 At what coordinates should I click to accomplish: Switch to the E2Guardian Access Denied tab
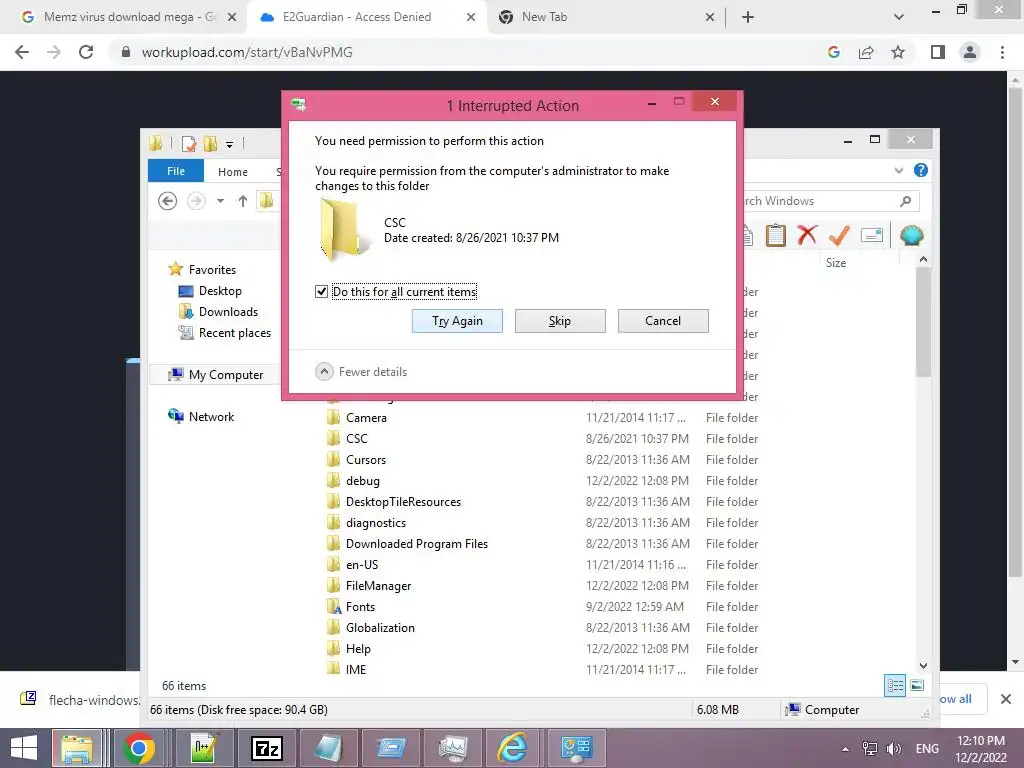pos(367,17)
